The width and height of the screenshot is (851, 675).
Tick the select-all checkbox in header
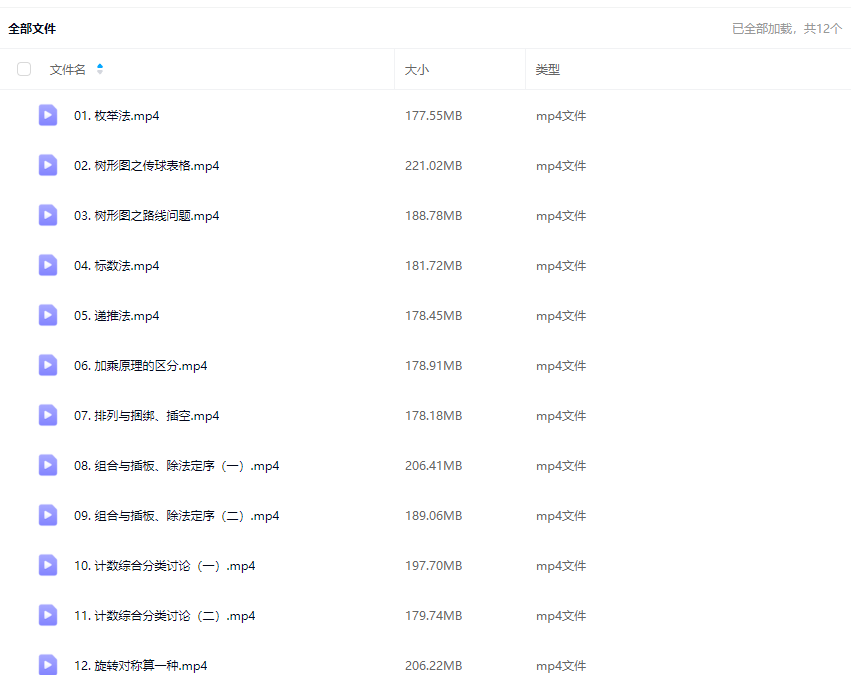[x=24, y=69]
